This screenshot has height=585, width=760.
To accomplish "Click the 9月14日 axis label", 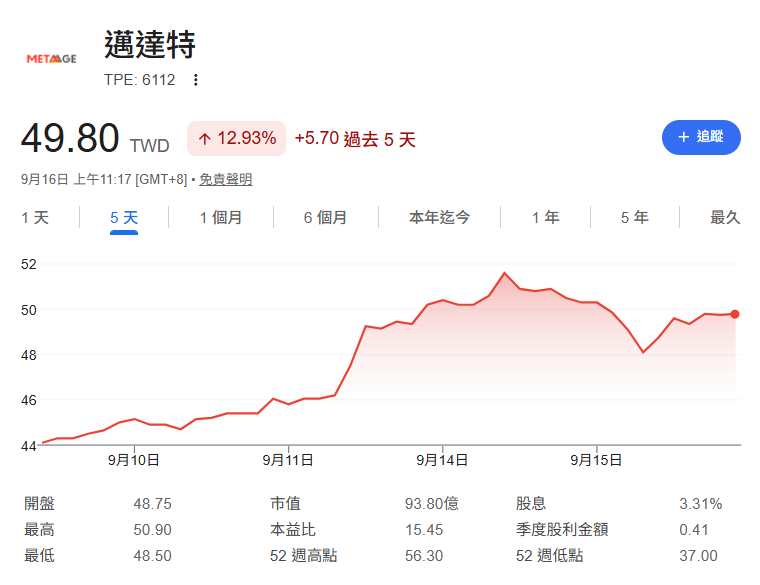I will click(x=442, y=460).
